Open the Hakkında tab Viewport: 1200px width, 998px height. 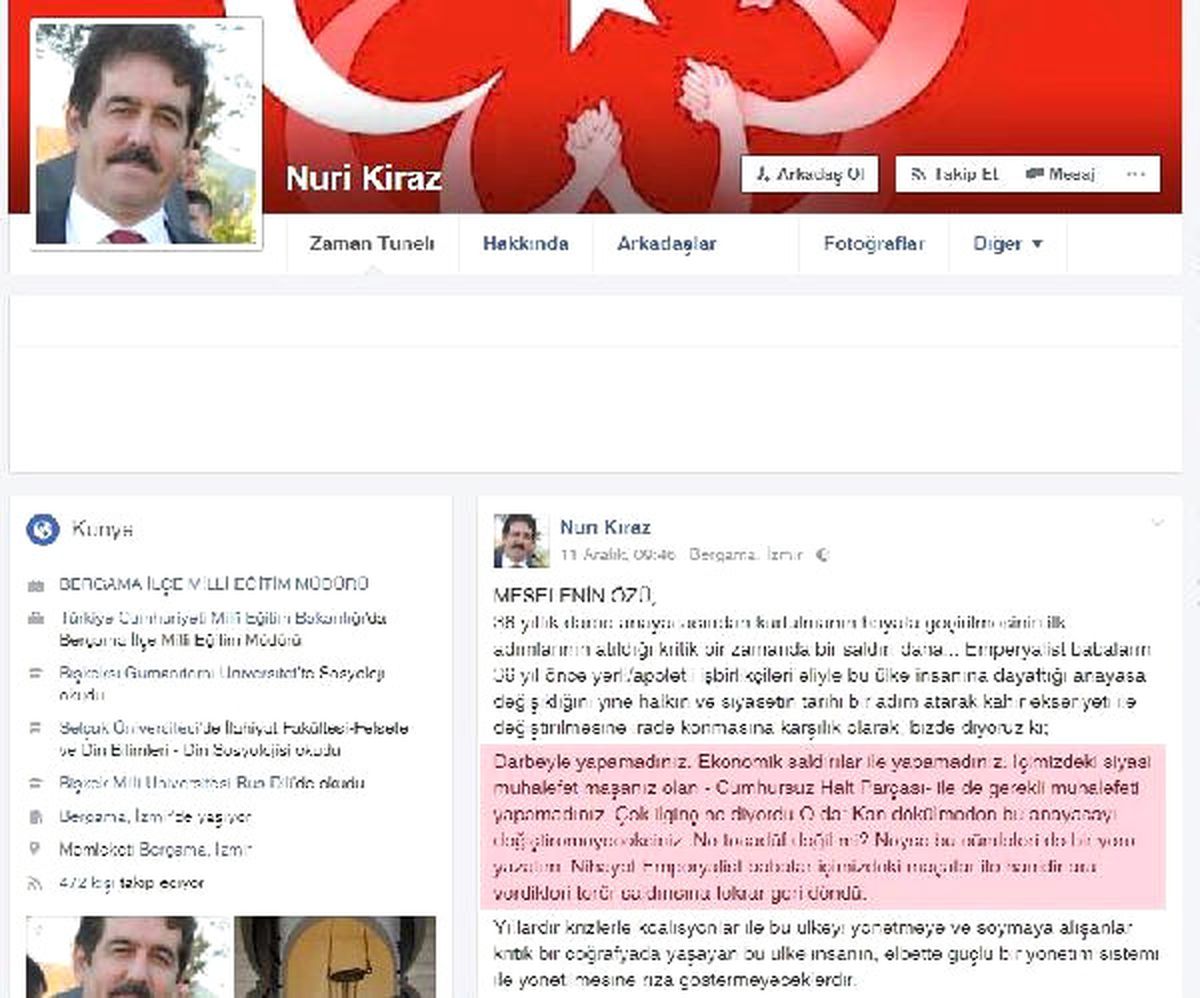pyautogui.click(x=525, y=244)
